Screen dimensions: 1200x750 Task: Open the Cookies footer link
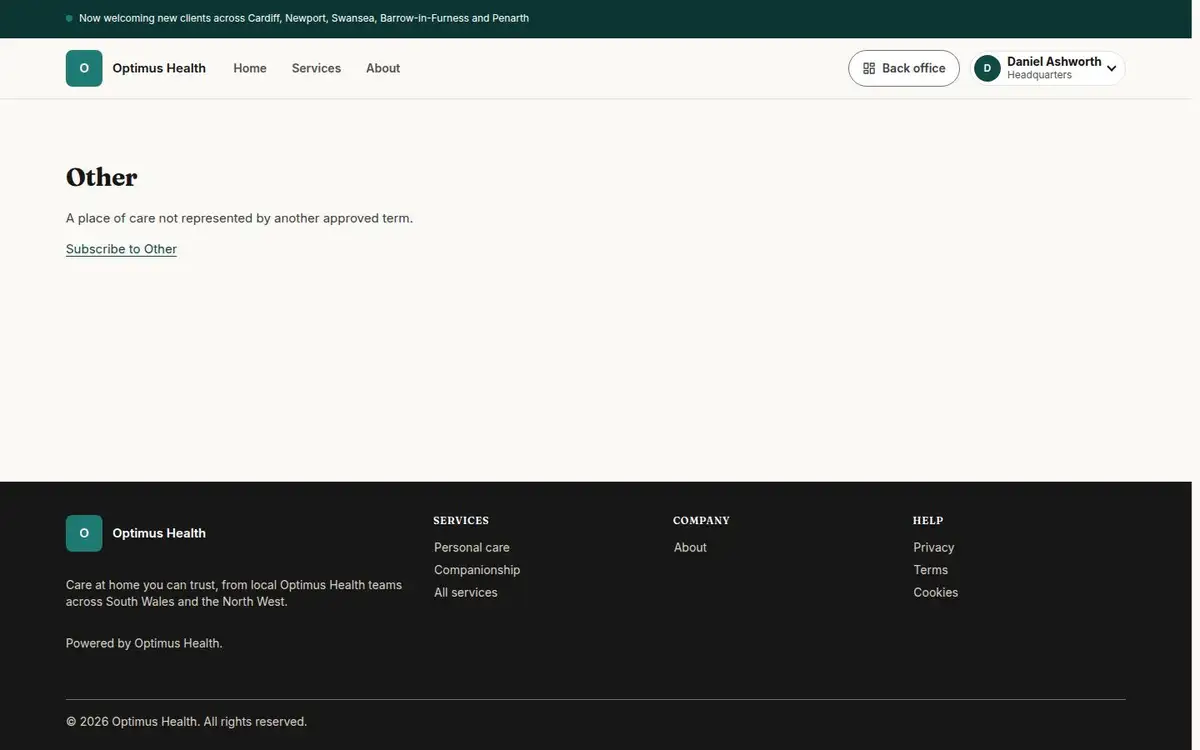936,592
